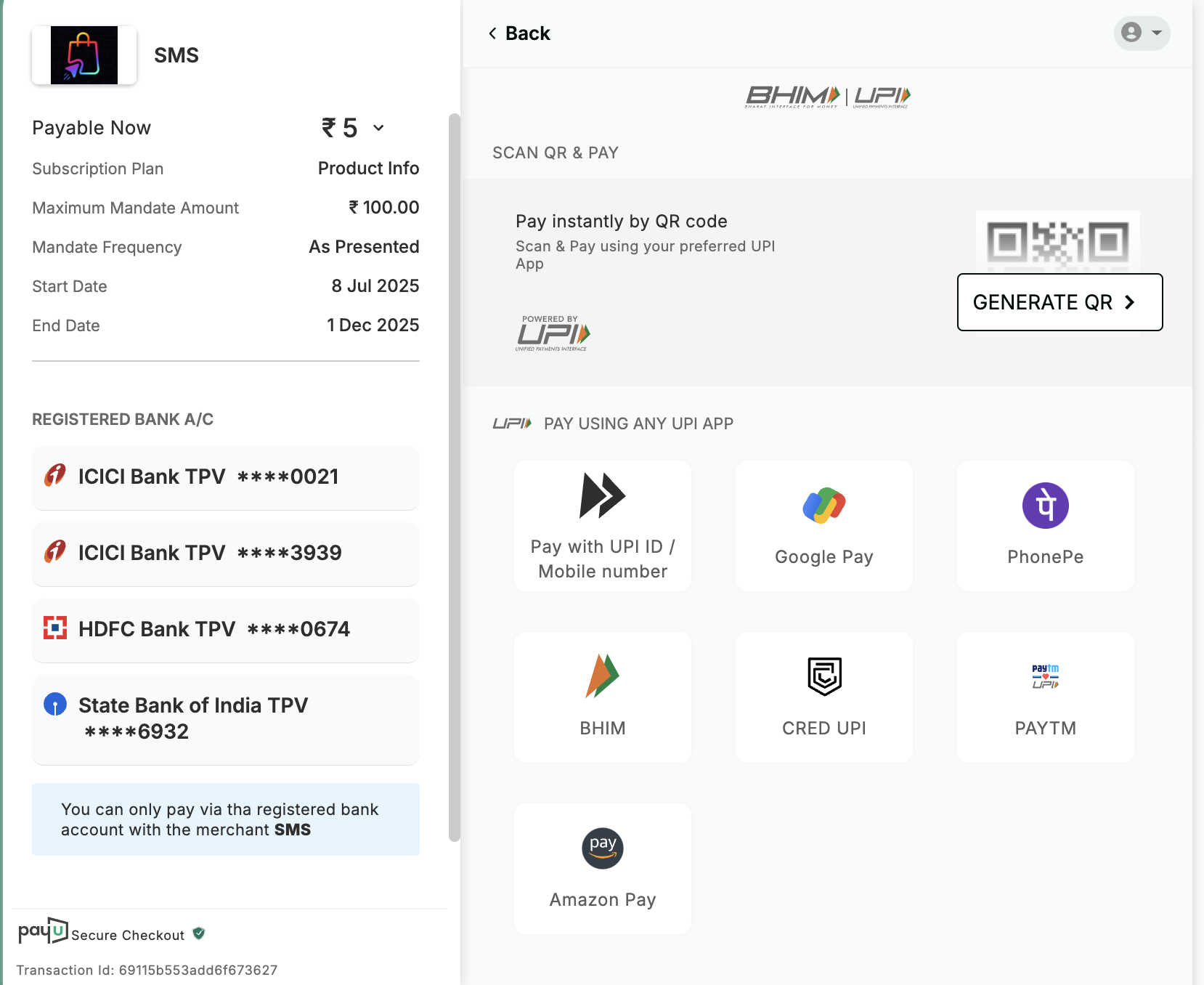
Task: Click the Product Info subscription plan value
Action: click(368, 169)
